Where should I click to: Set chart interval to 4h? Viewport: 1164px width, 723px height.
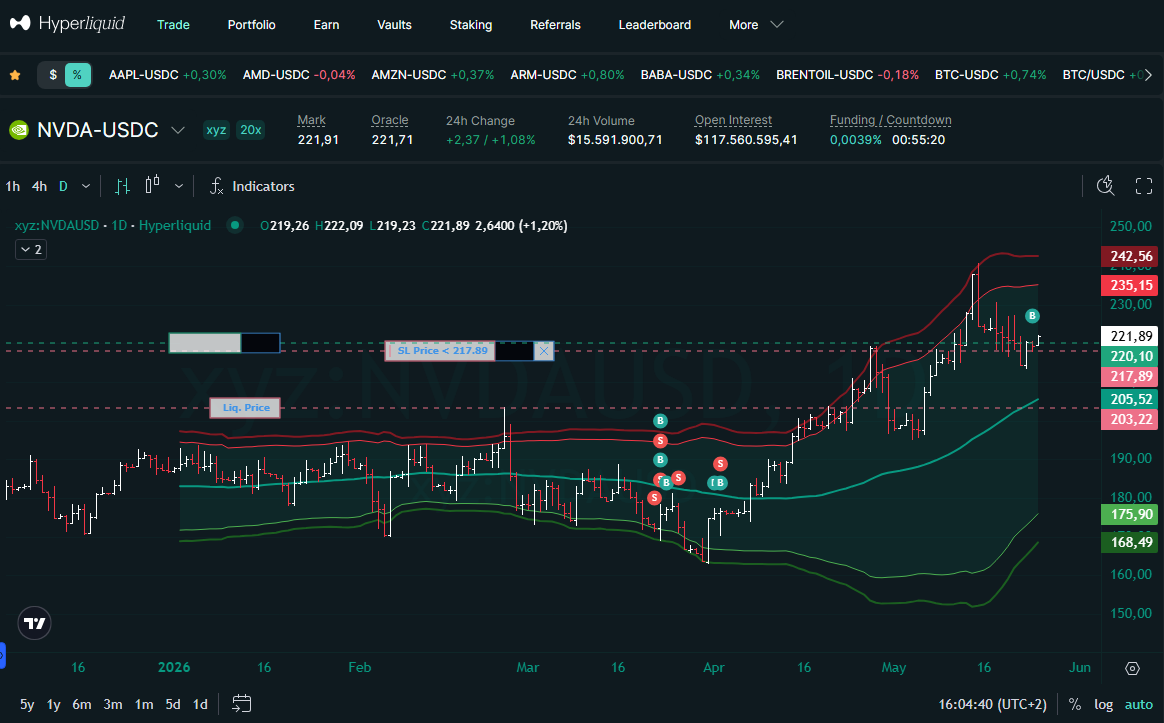(39, 186)
